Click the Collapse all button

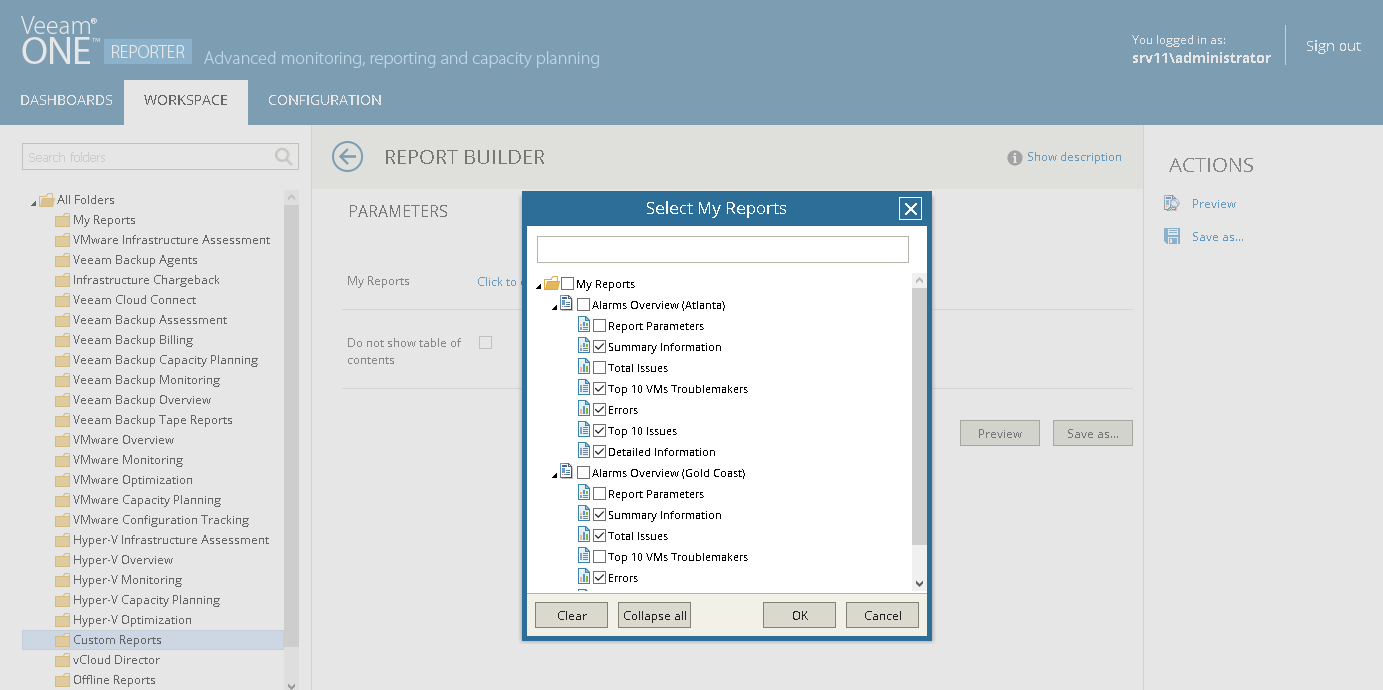pyautogui.click(x=655, y=615)
